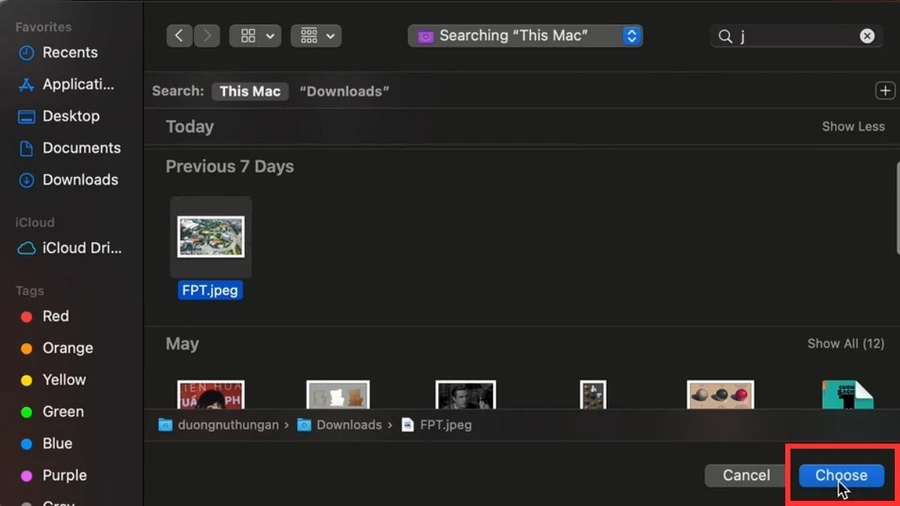Image resolution: width=900 pixels, height=506 pixels.
Task: Select the "This Mac" search scope
Action: click(x=250, y=91)
